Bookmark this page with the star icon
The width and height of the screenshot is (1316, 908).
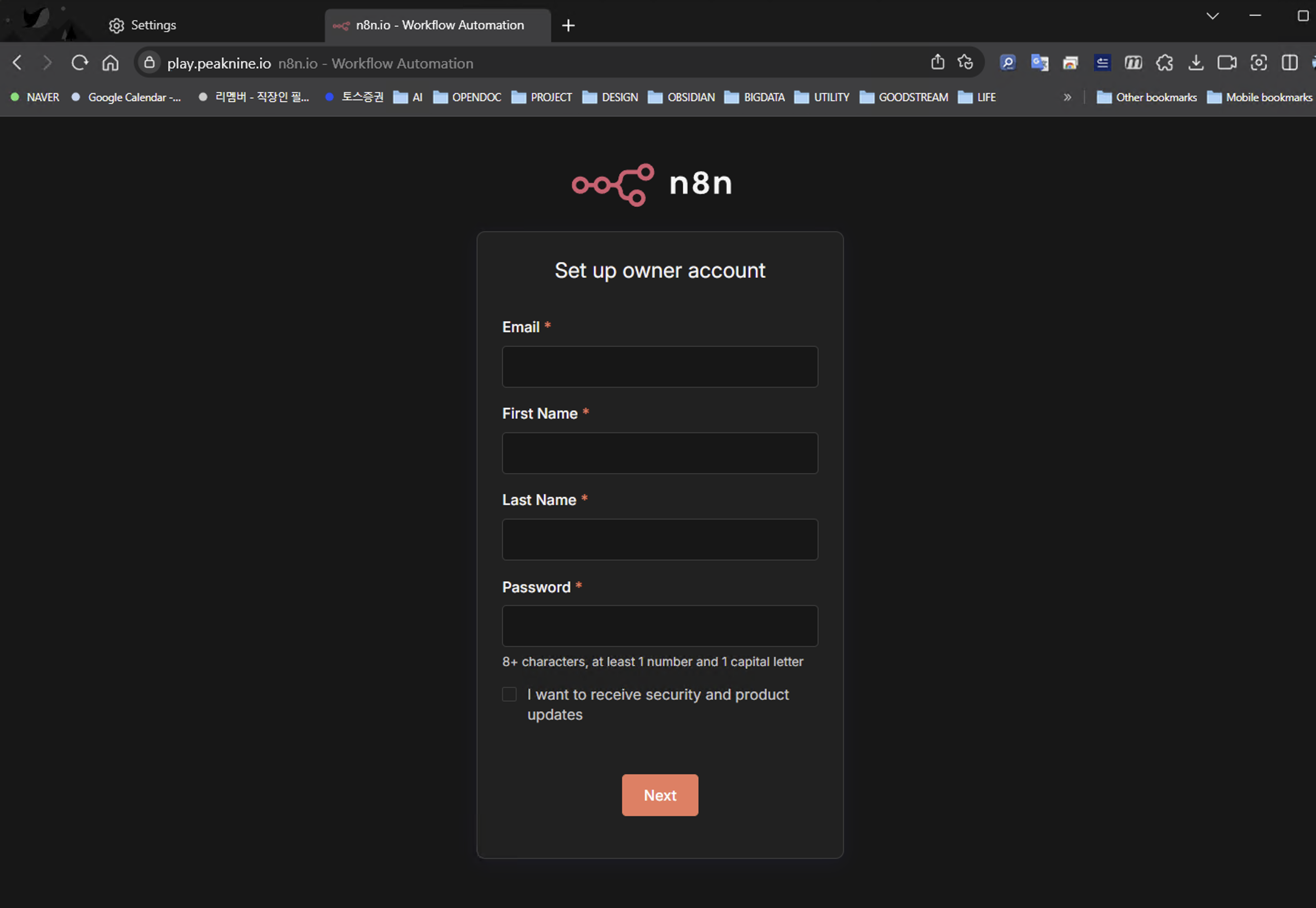965,62
